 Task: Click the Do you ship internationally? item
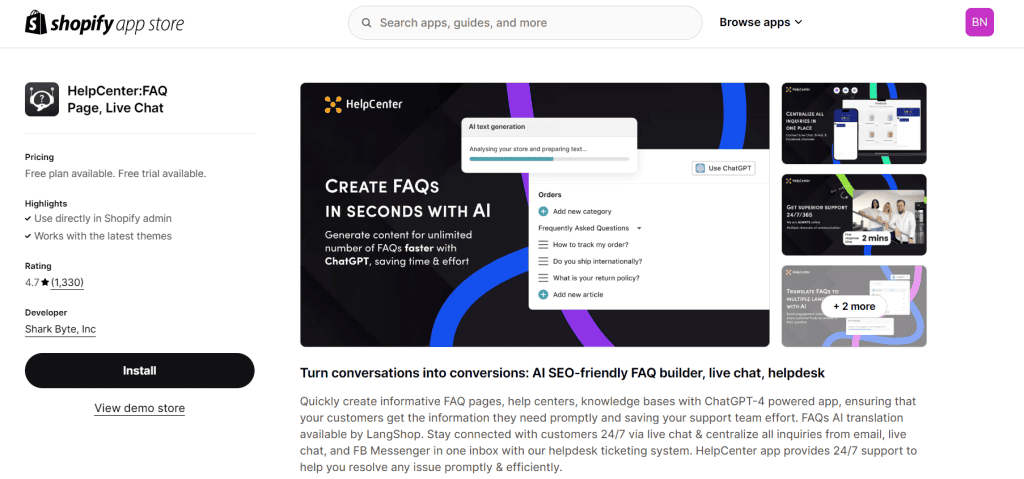click(x=597, y=261)
